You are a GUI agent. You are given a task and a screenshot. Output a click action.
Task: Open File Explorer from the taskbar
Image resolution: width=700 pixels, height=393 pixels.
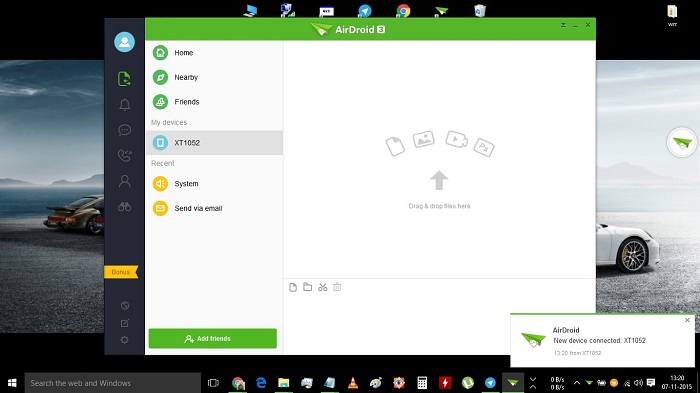283,383
